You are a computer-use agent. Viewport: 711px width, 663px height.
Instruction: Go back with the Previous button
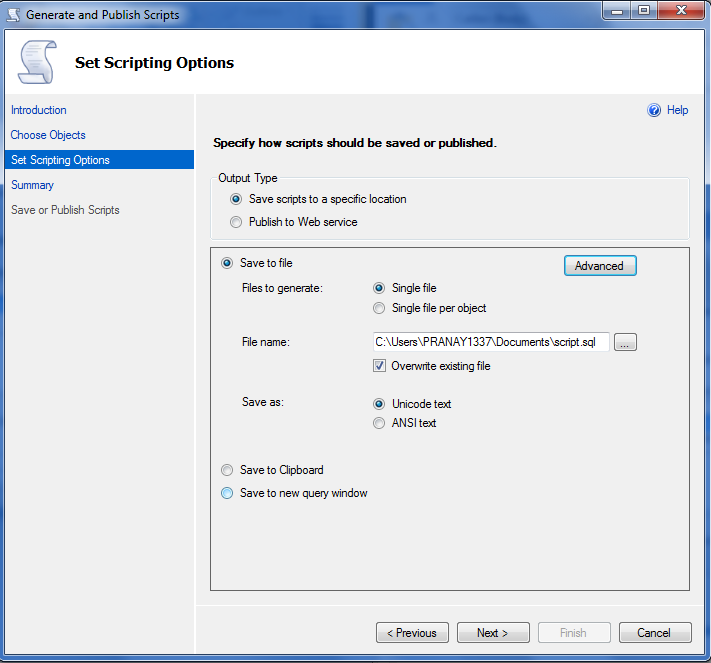click(x=412, y=633)
